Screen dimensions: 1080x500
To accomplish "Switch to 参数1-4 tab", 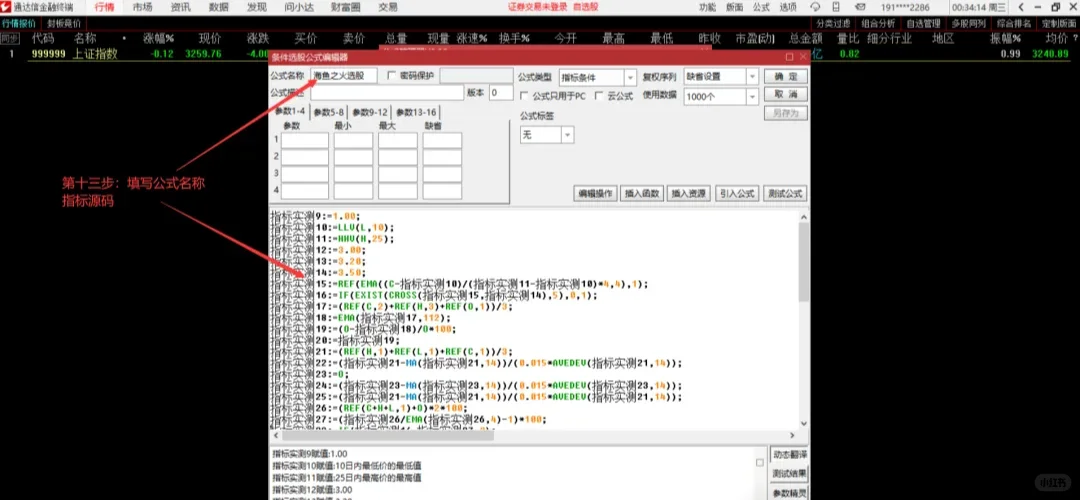I will point(290,112).
